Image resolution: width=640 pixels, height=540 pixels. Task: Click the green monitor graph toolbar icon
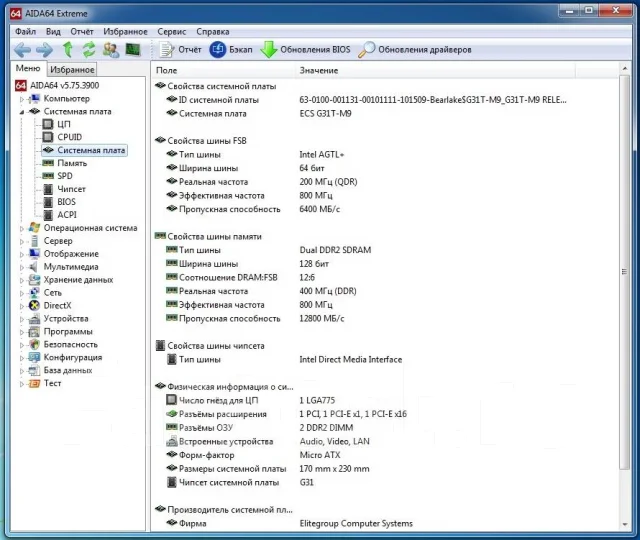click(x=133, y=49)
